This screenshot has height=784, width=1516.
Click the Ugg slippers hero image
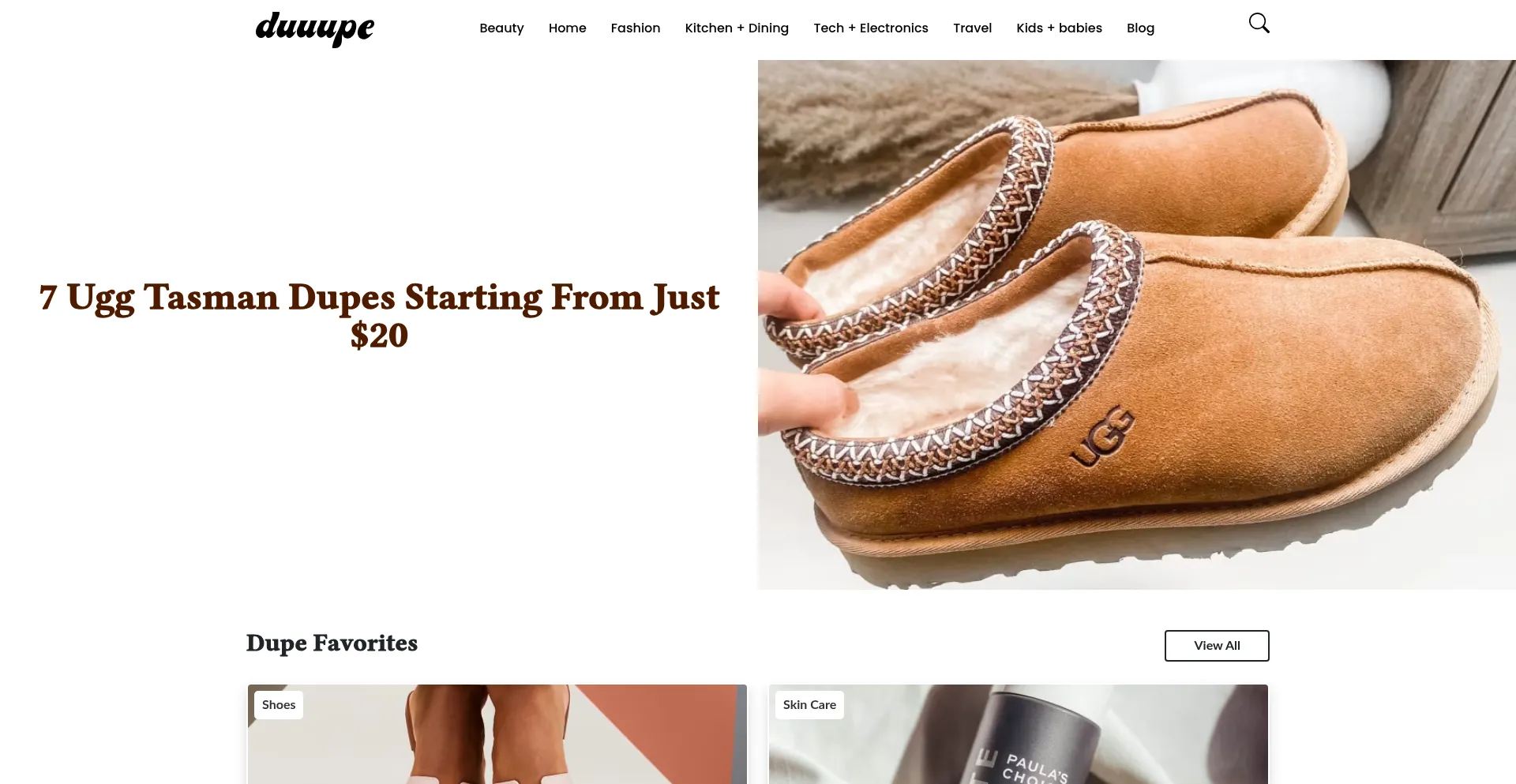tap(1137, 324)
